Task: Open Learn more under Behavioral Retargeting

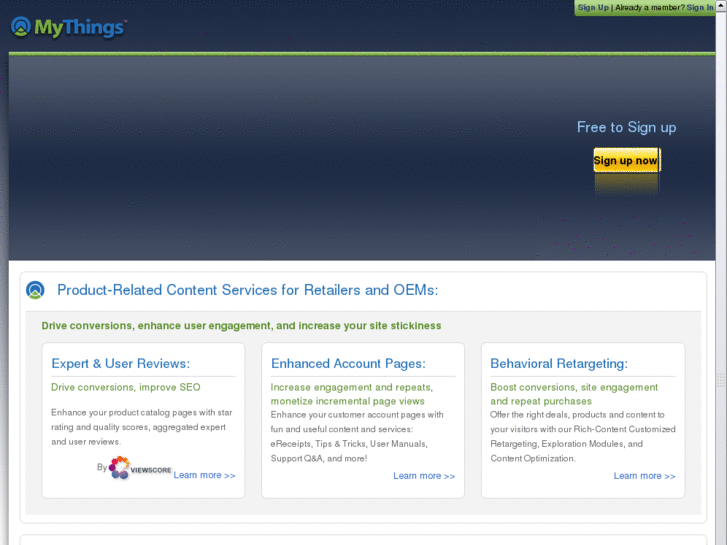Action: click(644, 476)
